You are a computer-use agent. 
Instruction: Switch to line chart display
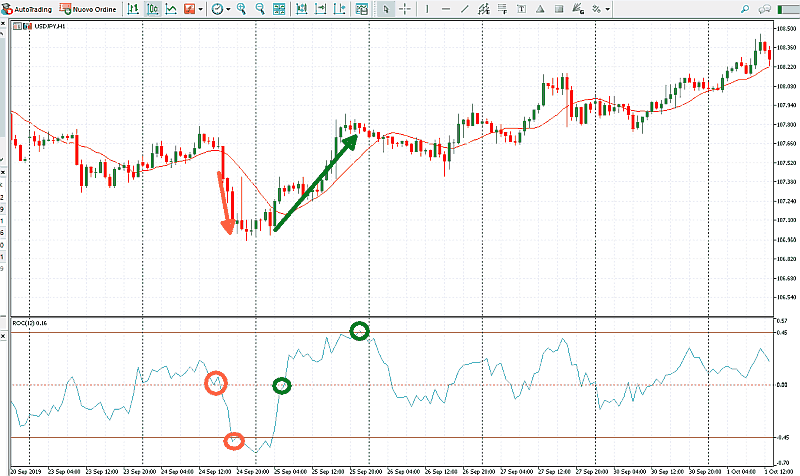(172, 8)
